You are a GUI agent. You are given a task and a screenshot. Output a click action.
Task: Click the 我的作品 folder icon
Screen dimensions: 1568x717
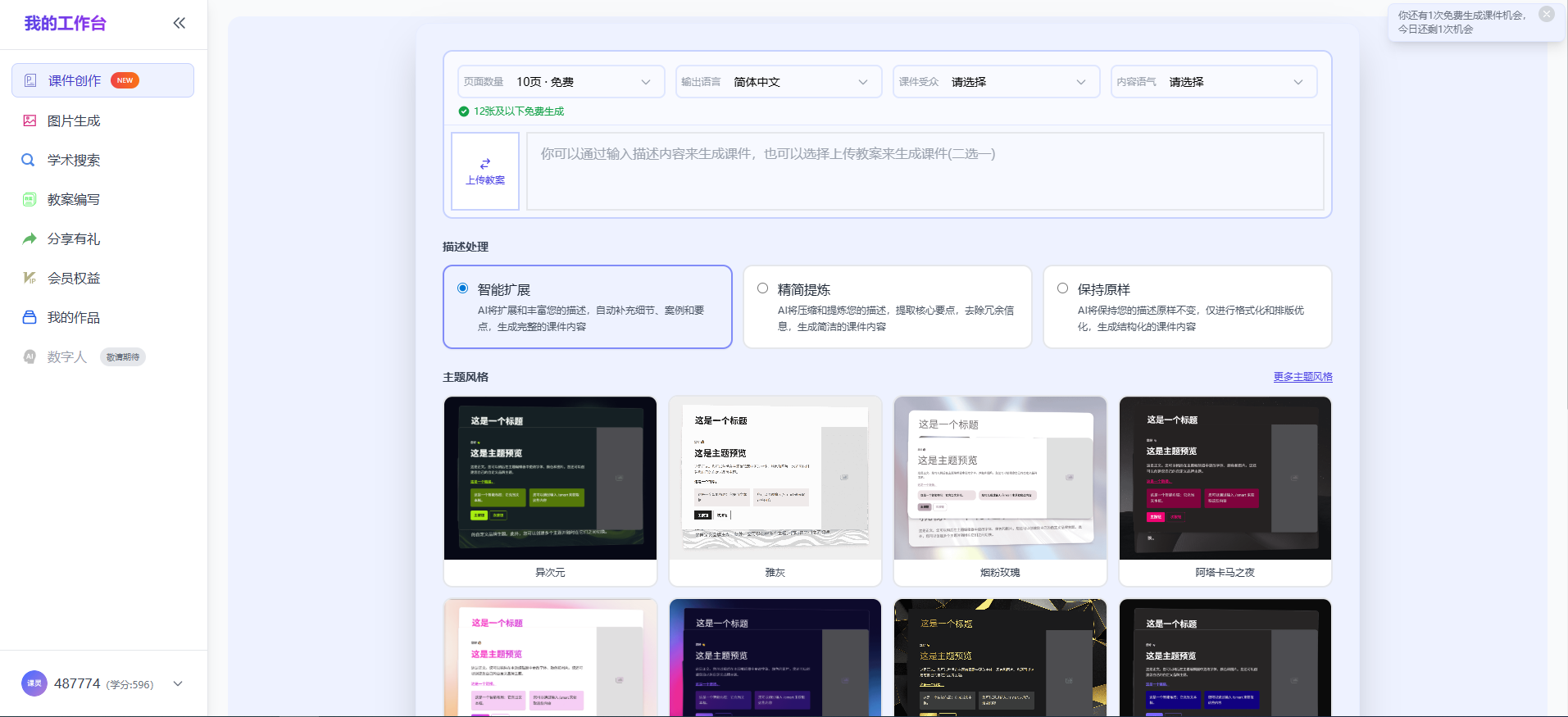(x=30, y=317)
